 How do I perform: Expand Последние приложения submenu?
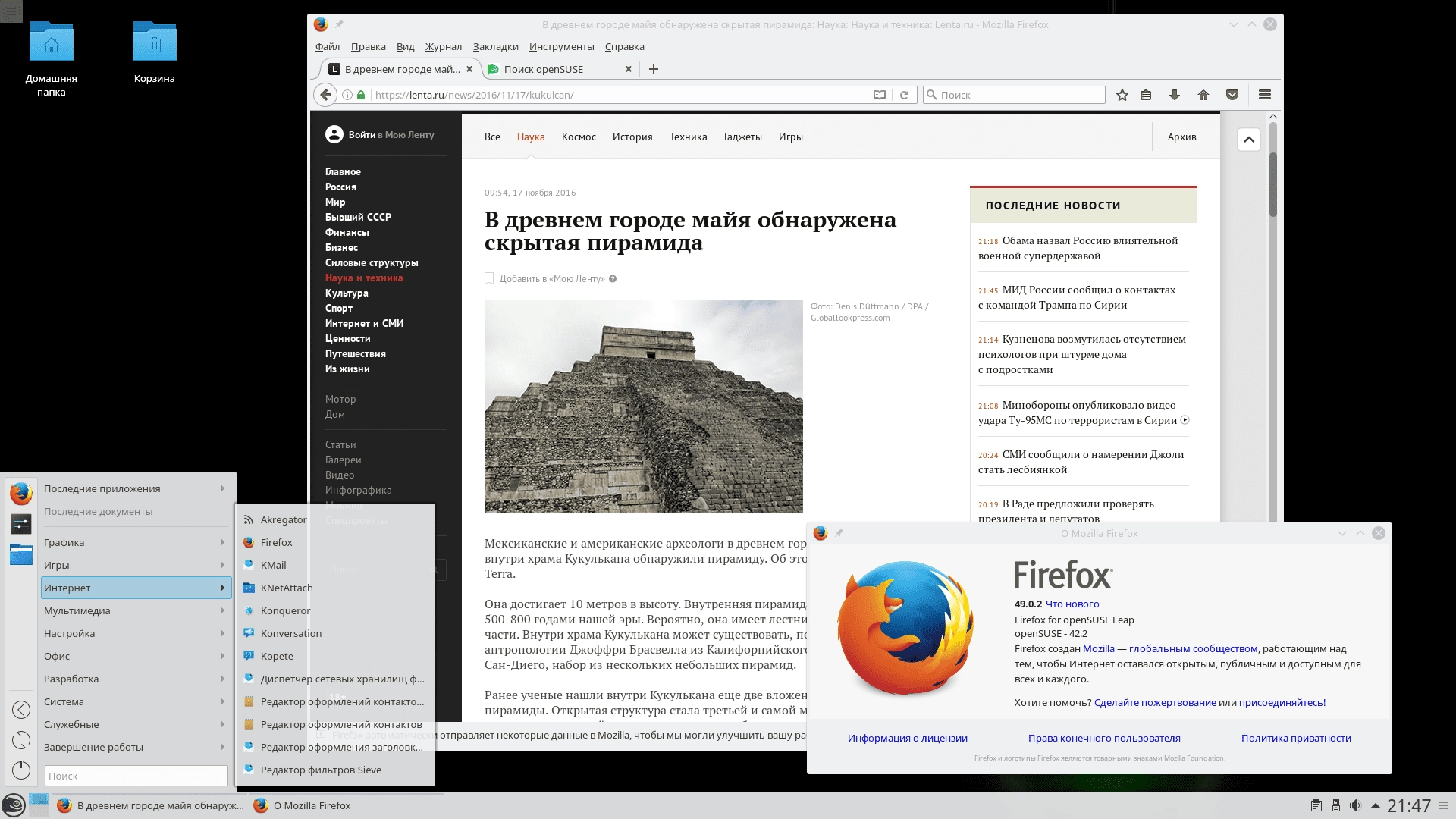135,489
